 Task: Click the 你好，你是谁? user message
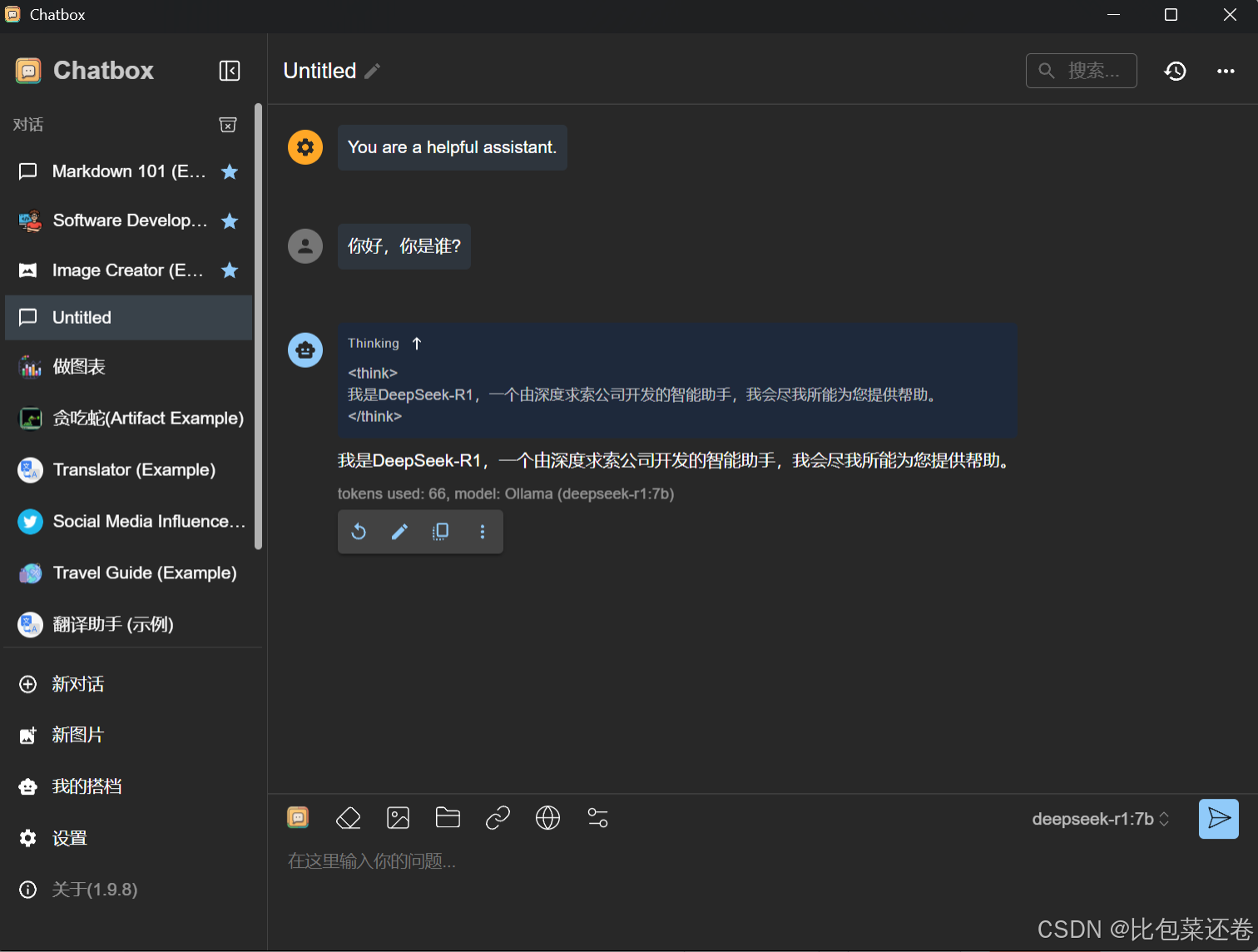404,246
